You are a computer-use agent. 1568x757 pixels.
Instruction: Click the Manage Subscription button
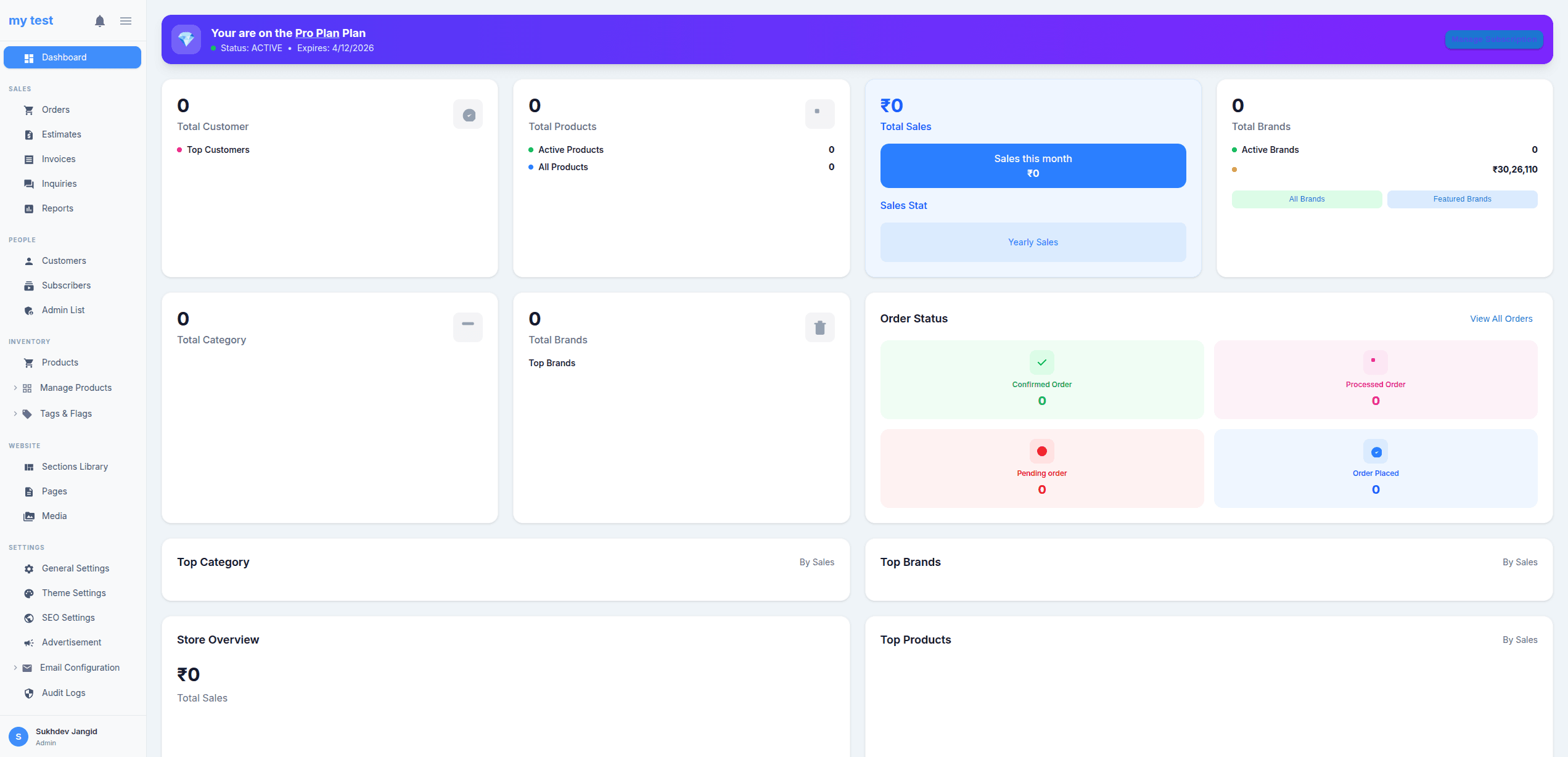(1493, 39)
